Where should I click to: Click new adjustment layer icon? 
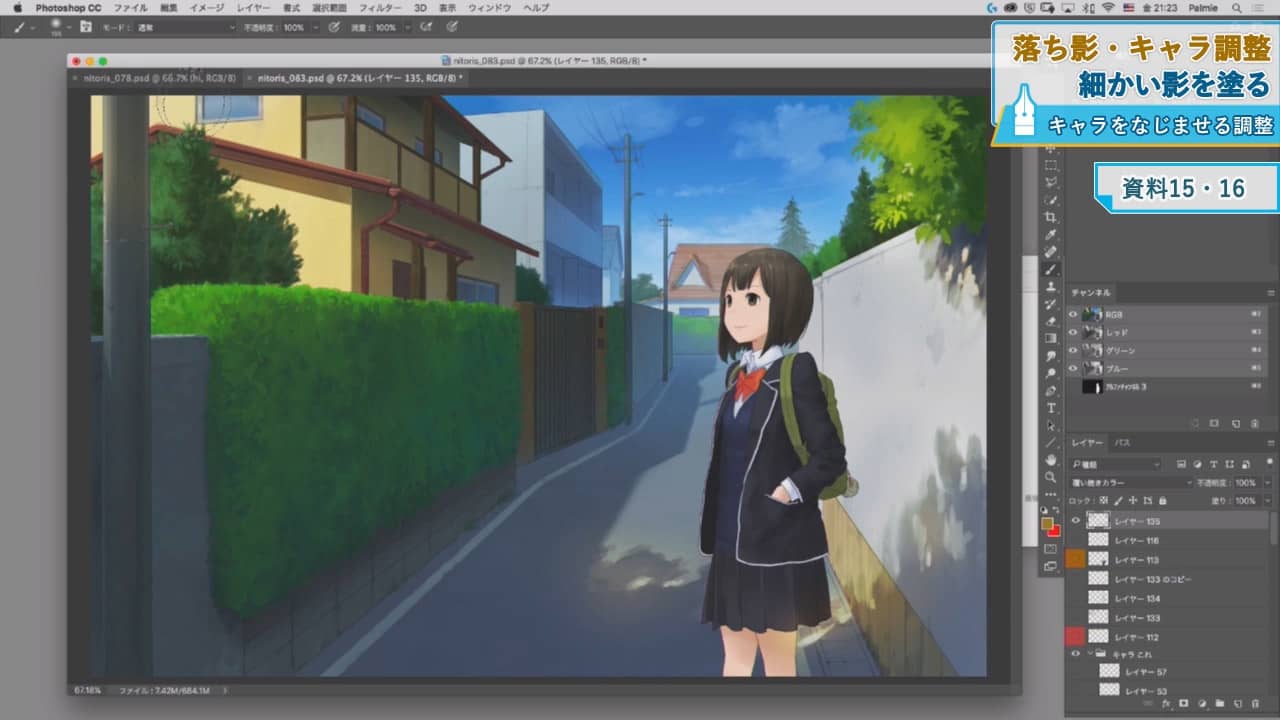1202,704
